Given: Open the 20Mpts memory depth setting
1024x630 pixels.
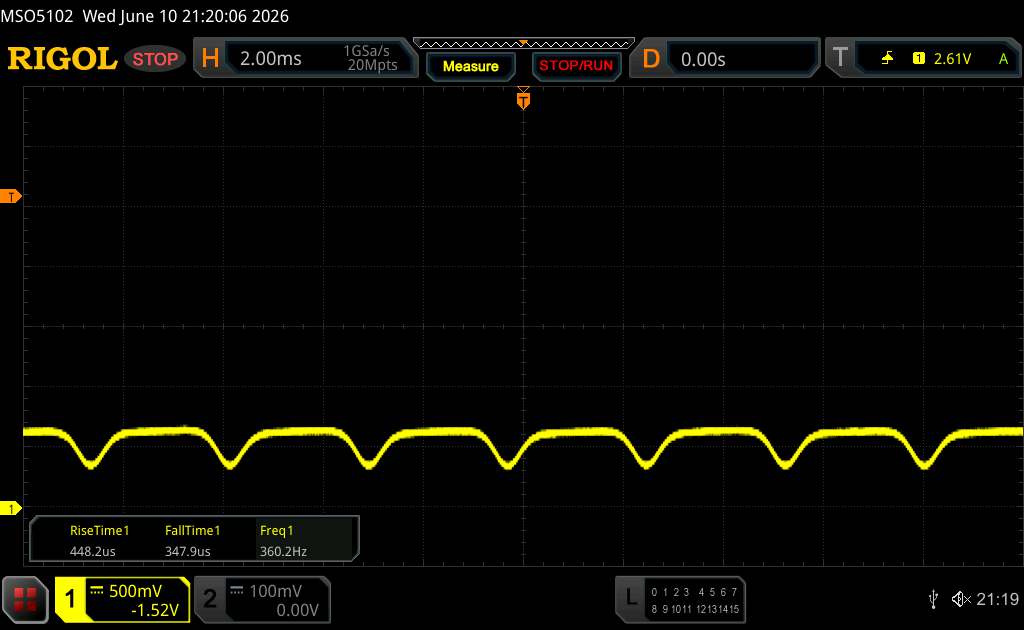Looking at the screenshot, I should [372, 65].
